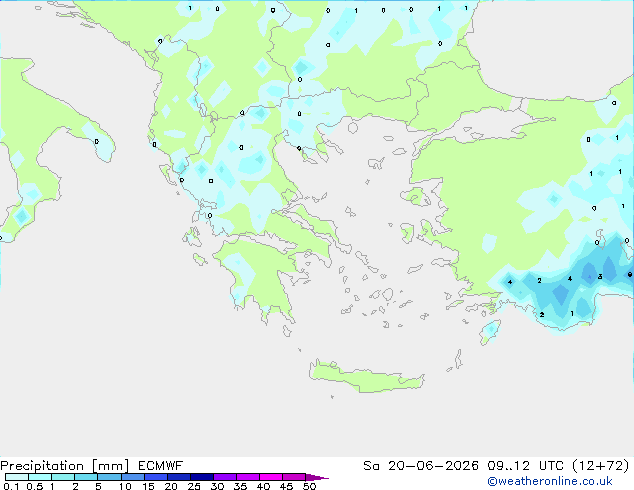Choose the 40–45 mm magenta legend swatch
The width and height of the screenshot is (634, 490).
tap(271, 477)
